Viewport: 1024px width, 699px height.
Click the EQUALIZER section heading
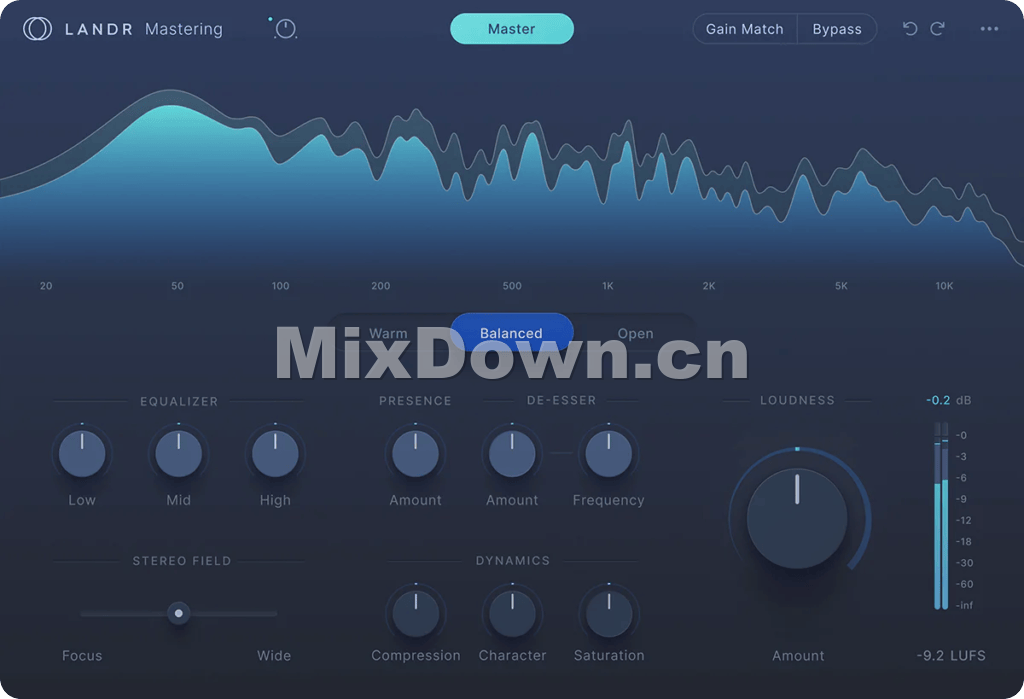179,401
